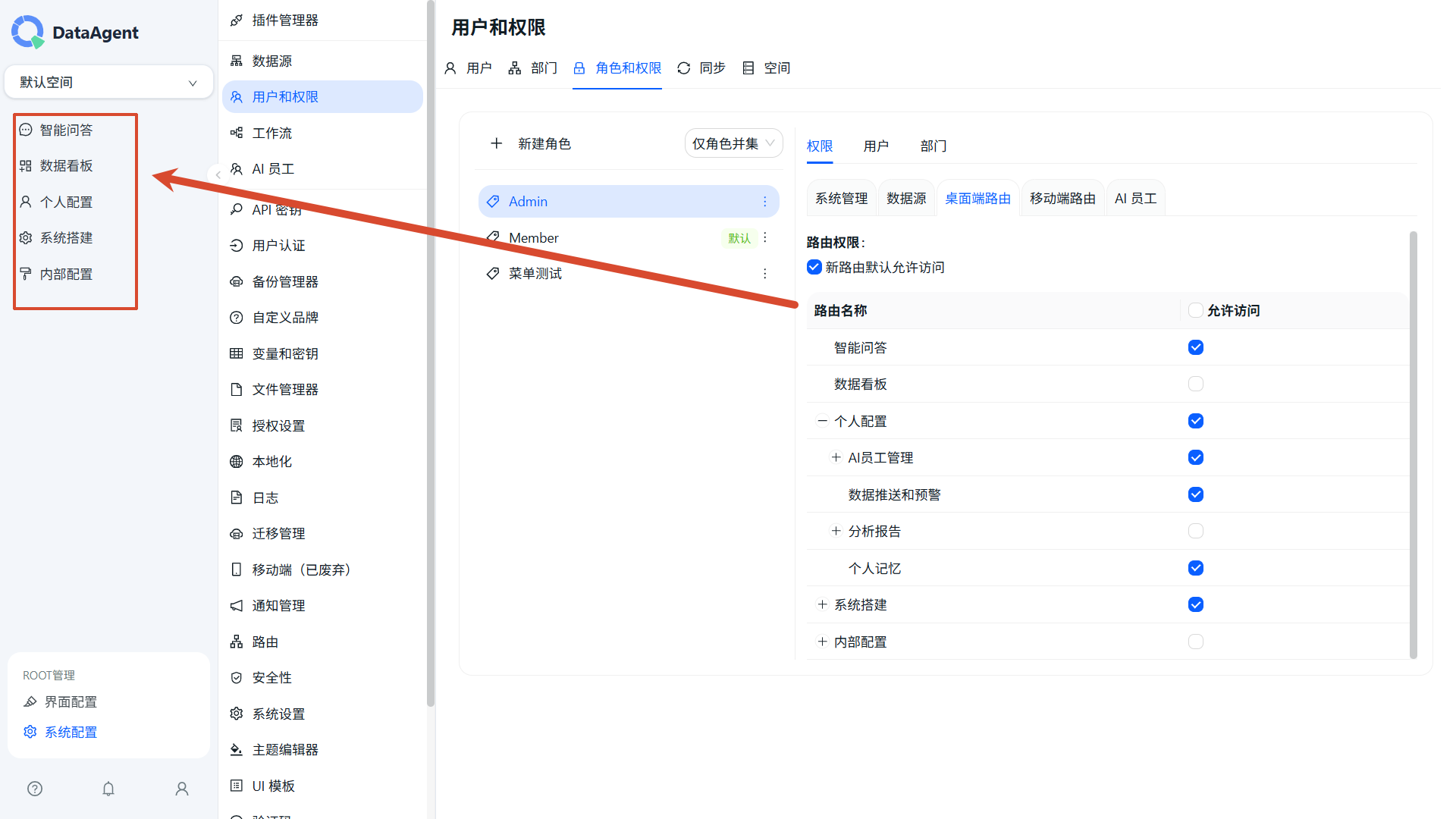Click the 系统设置 gear icon
This screenshot has width=1456, height=819.
[x=237, y=714]
